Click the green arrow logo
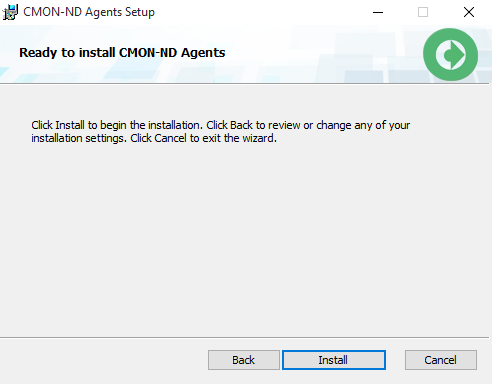 pos(450,54)
